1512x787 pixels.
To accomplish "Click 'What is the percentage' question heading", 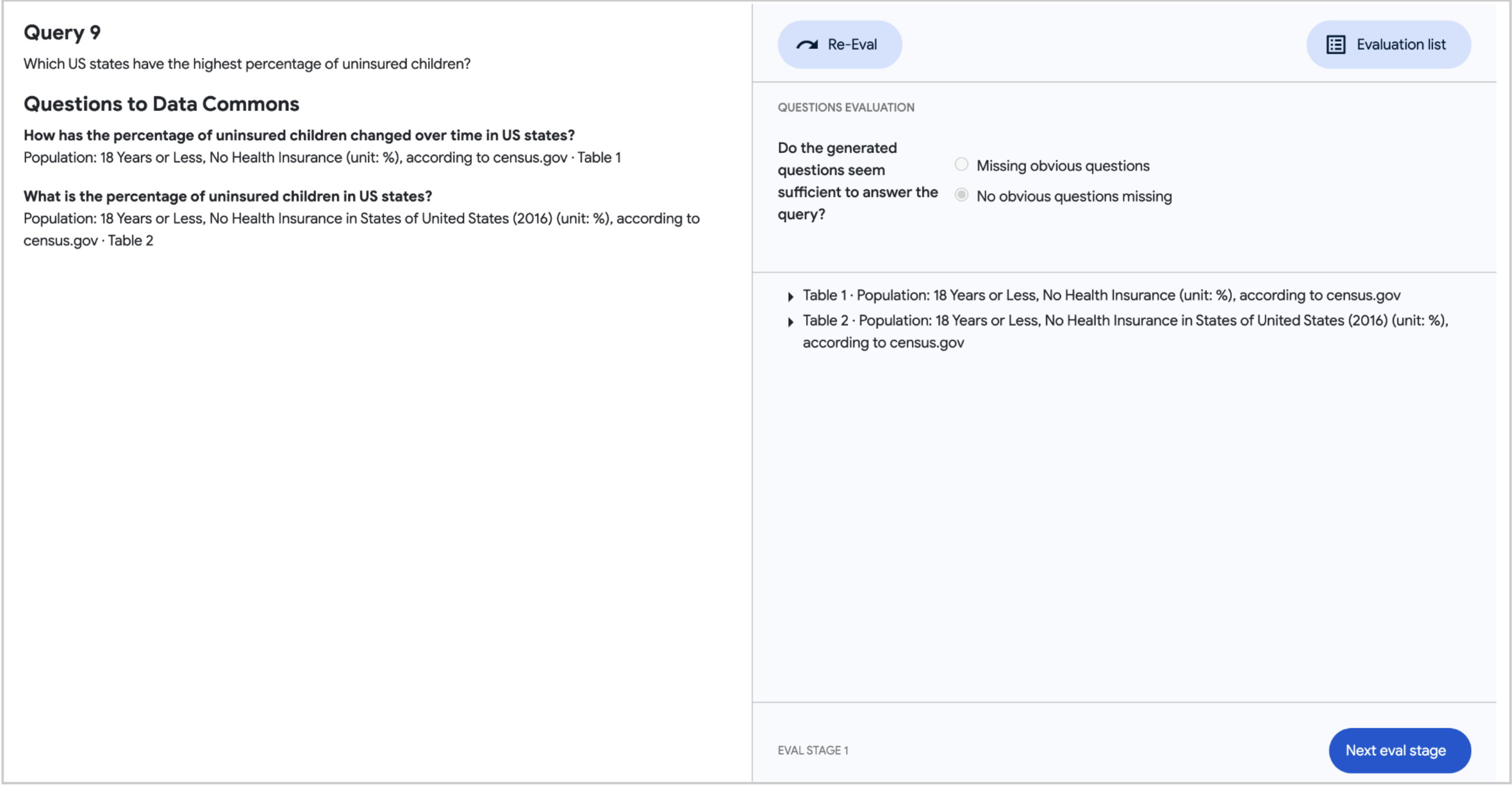I will [x=227, y=197].
